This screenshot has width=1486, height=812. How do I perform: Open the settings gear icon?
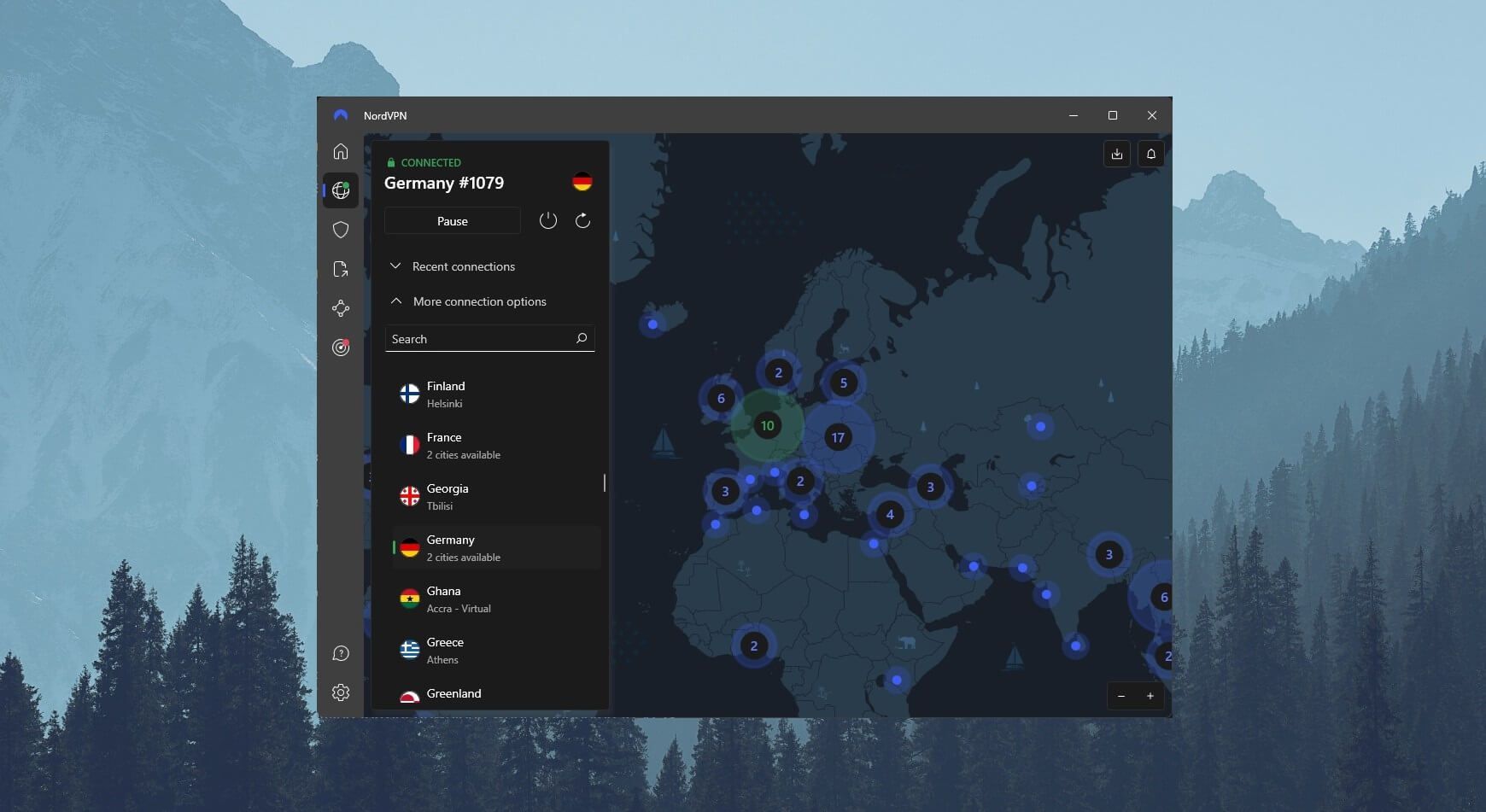click(x=341, y=692)
